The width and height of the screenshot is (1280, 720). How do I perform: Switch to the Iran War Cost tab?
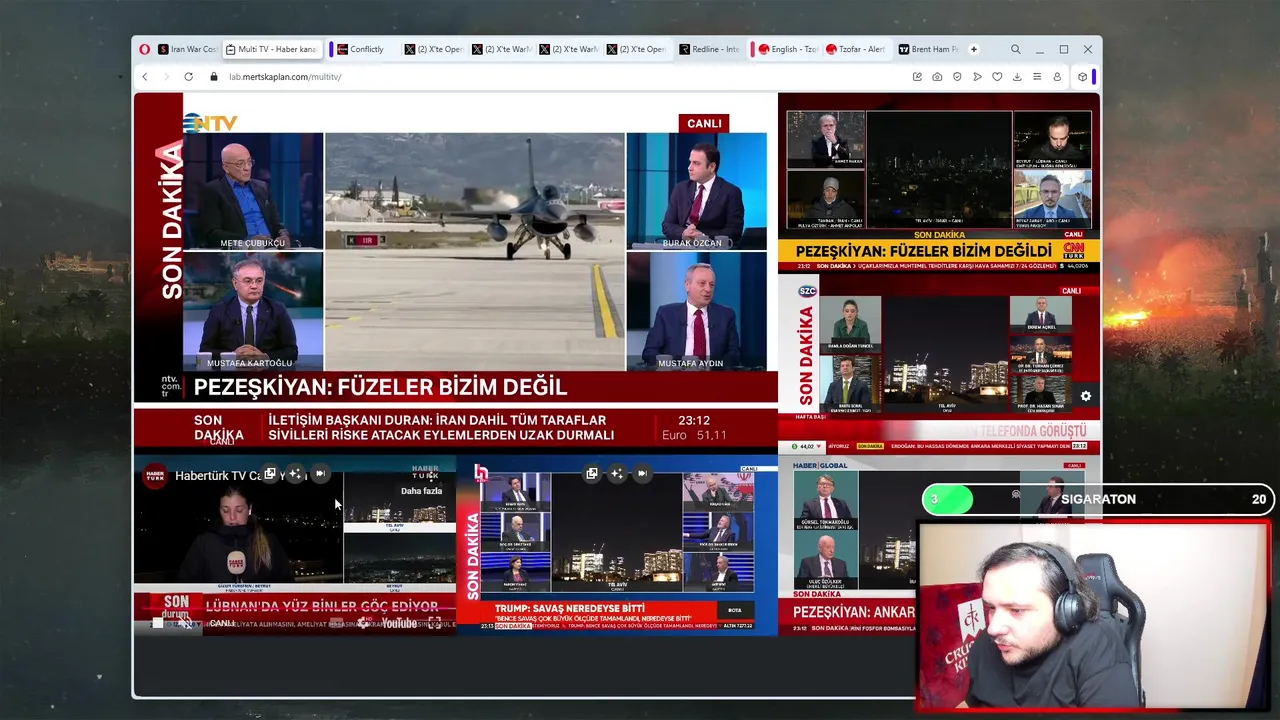coord(187,49)
